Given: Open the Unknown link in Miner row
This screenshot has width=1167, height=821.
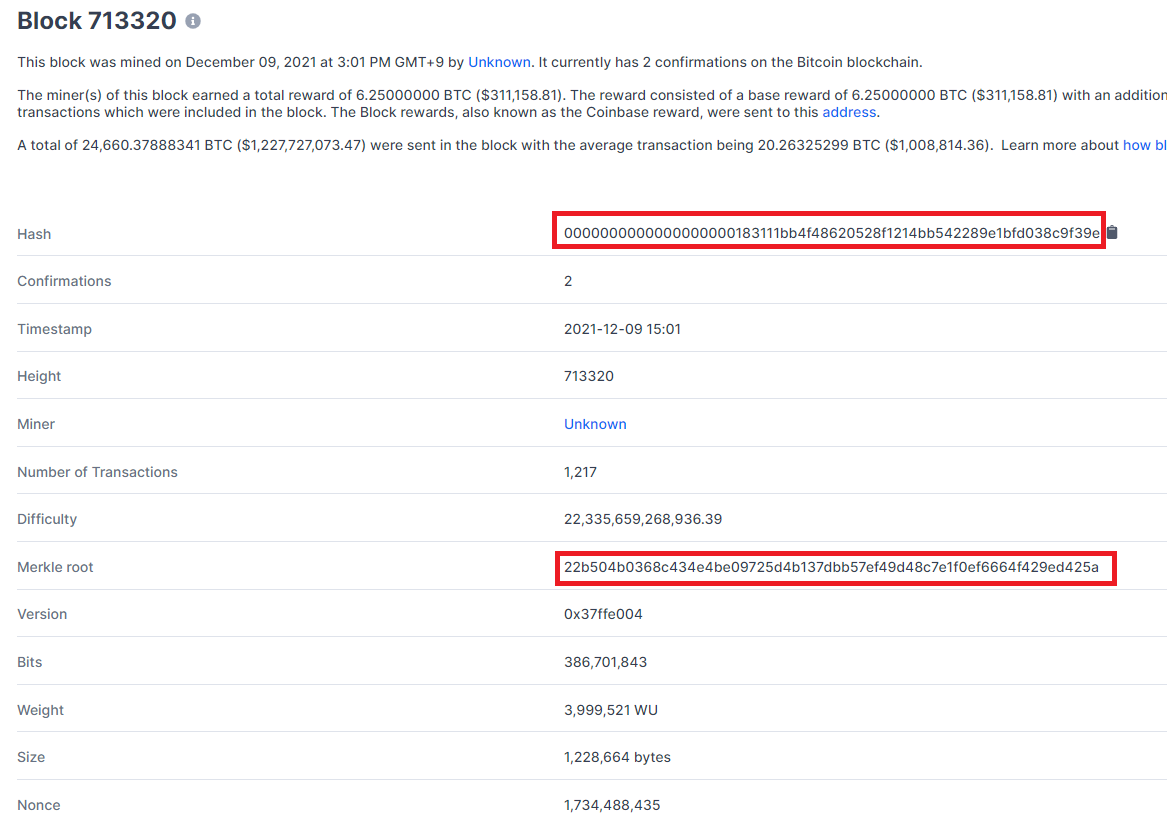Looking at the screenshot, I should [595, 424].
